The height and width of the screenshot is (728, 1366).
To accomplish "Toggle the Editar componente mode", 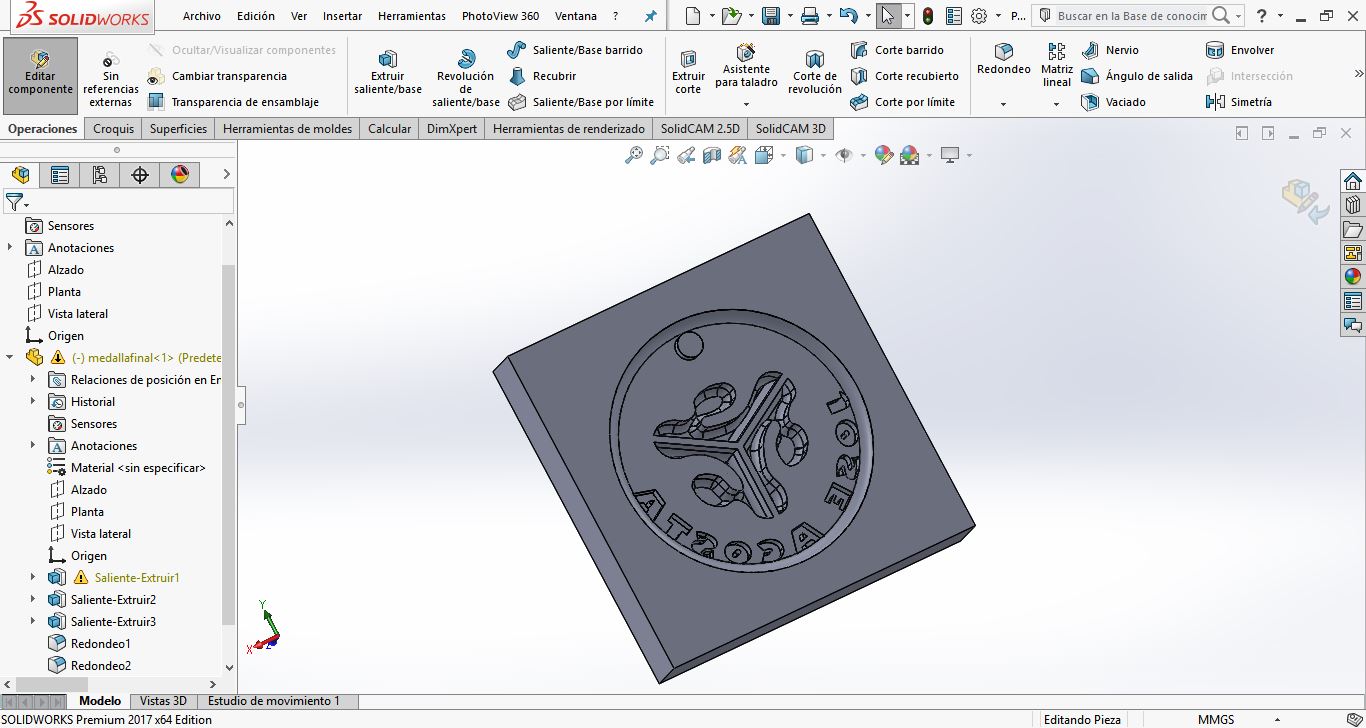I will coord(41,74).
